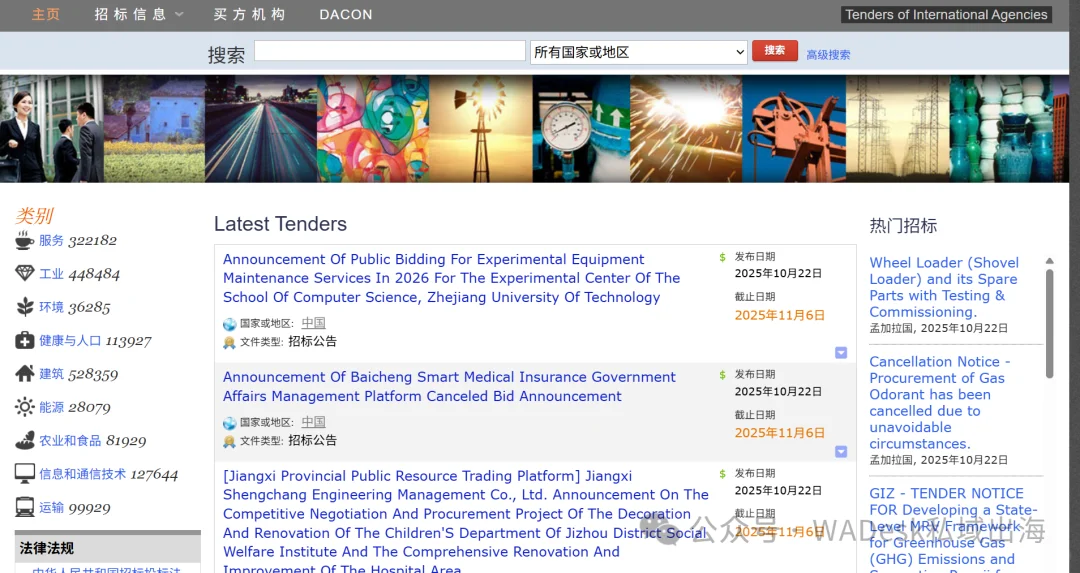1080x573 pixels.
Task: Click the medical kit icon beside 健康与人口
Action: tap(24, 340)
